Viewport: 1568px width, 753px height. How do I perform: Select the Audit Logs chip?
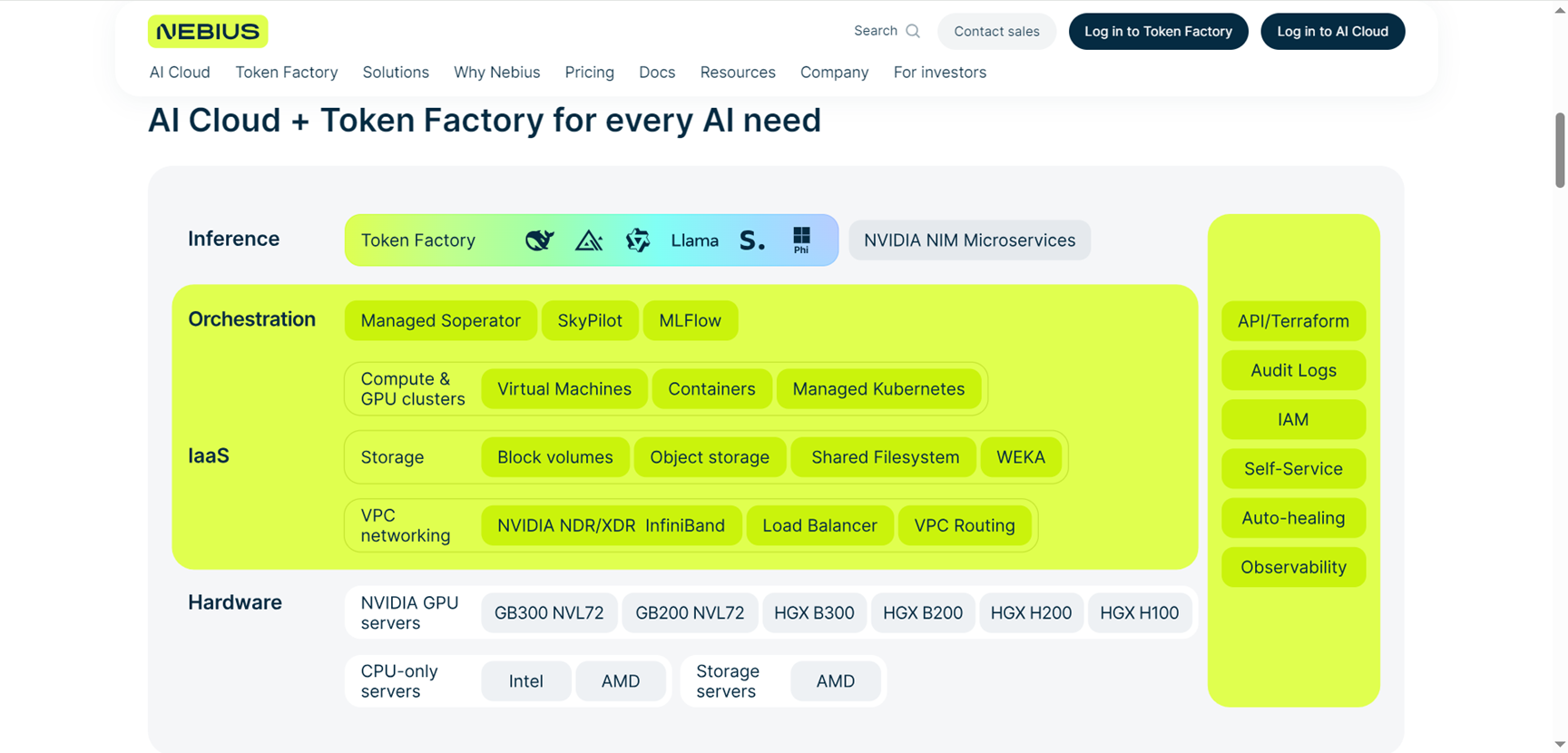pyautogui.click(x=1294, y=370)
